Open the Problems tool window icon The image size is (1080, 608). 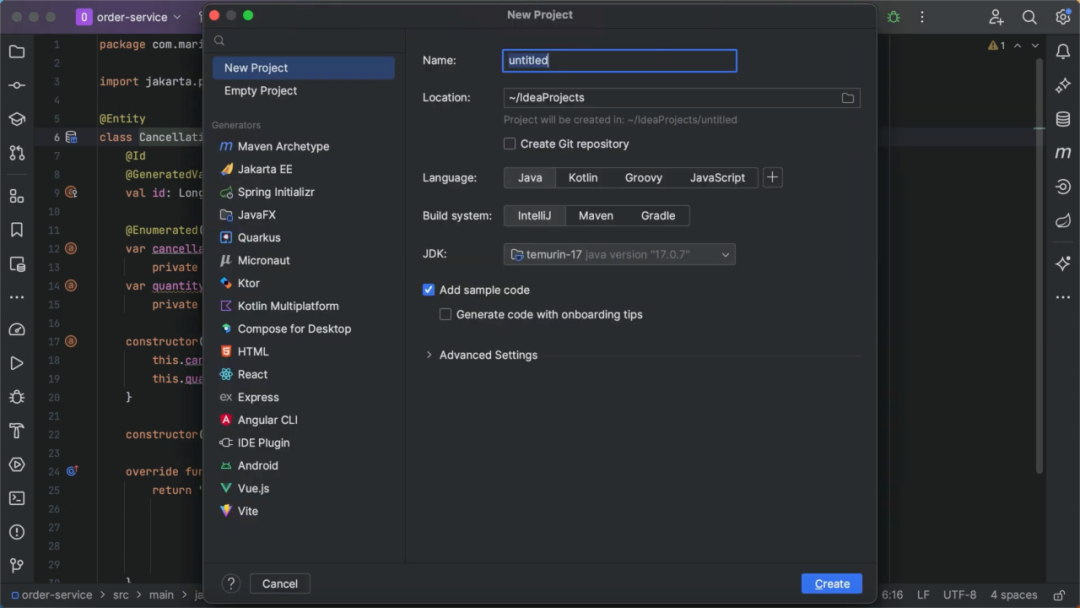pos(17,532)
